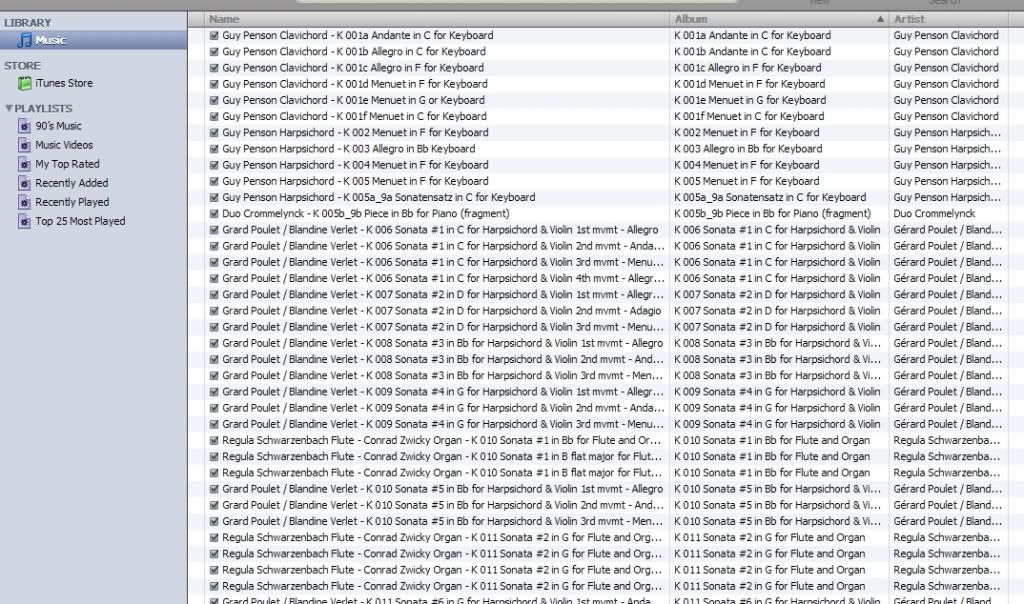The height and width of the screenshot is (604, 1024).
Task: Uncheck the K 003 Allegro in Bb track
Action: click(x=214, y=149)
